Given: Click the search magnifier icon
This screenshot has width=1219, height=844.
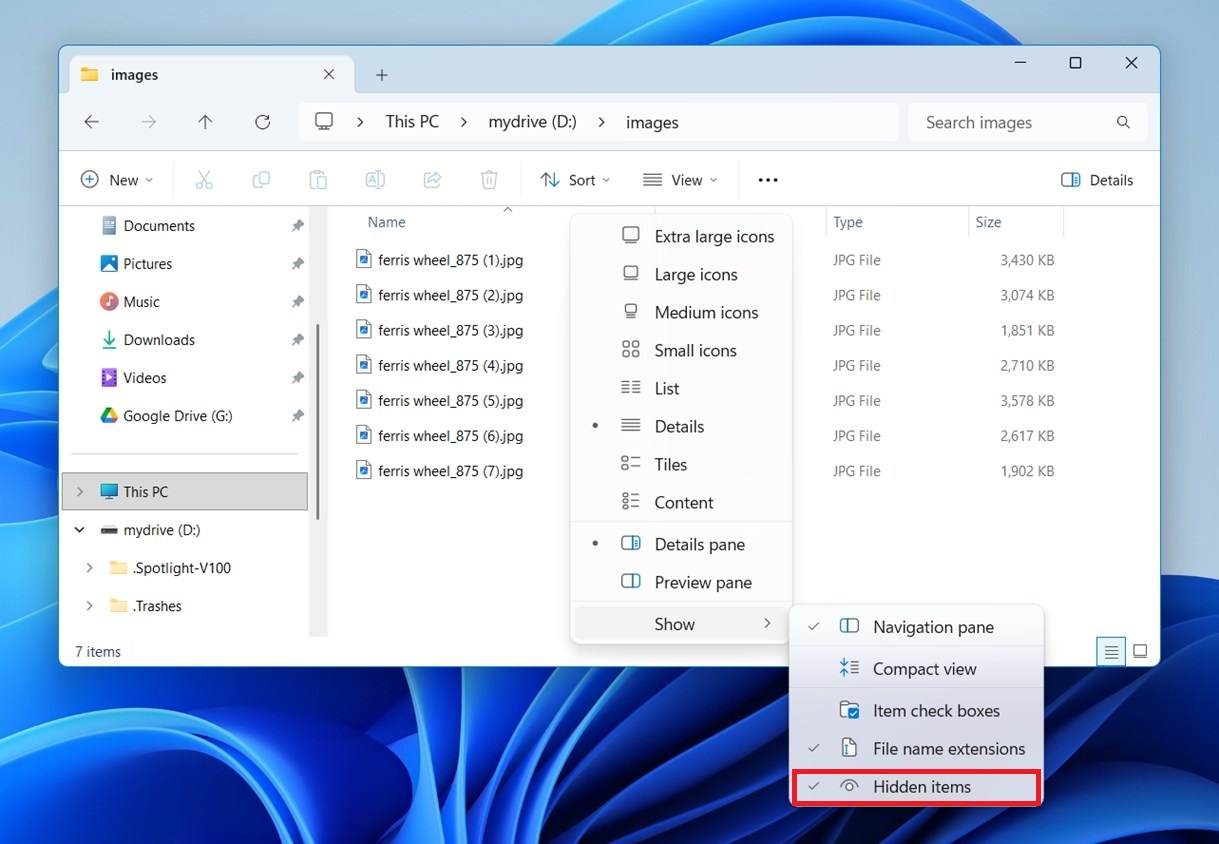Looking at the screenshot, I should click(x=1123, y=122).
